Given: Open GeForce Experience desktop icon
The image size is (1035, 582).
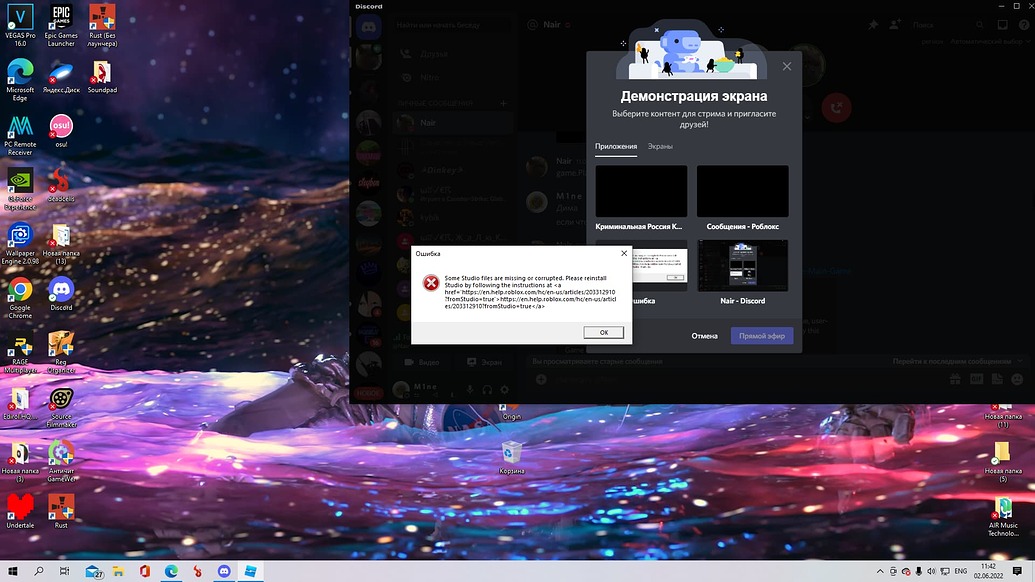Looking at the screenshot, I should point(20,189).
